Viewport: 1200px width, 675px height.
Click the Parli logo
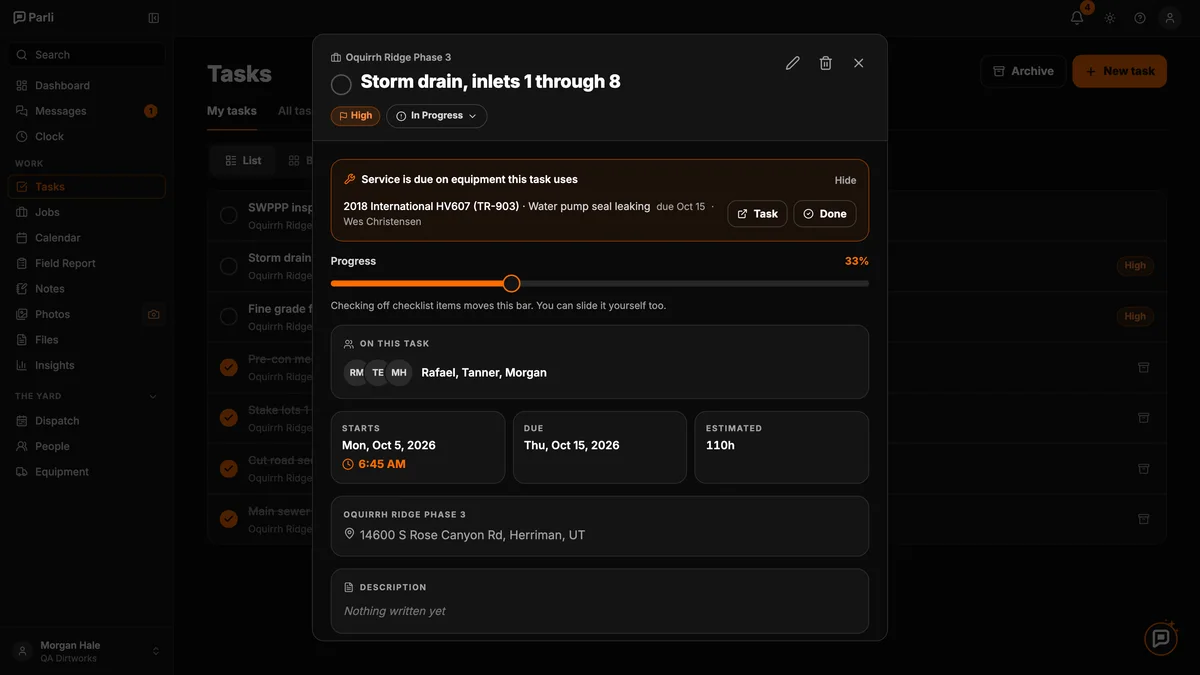34,18
